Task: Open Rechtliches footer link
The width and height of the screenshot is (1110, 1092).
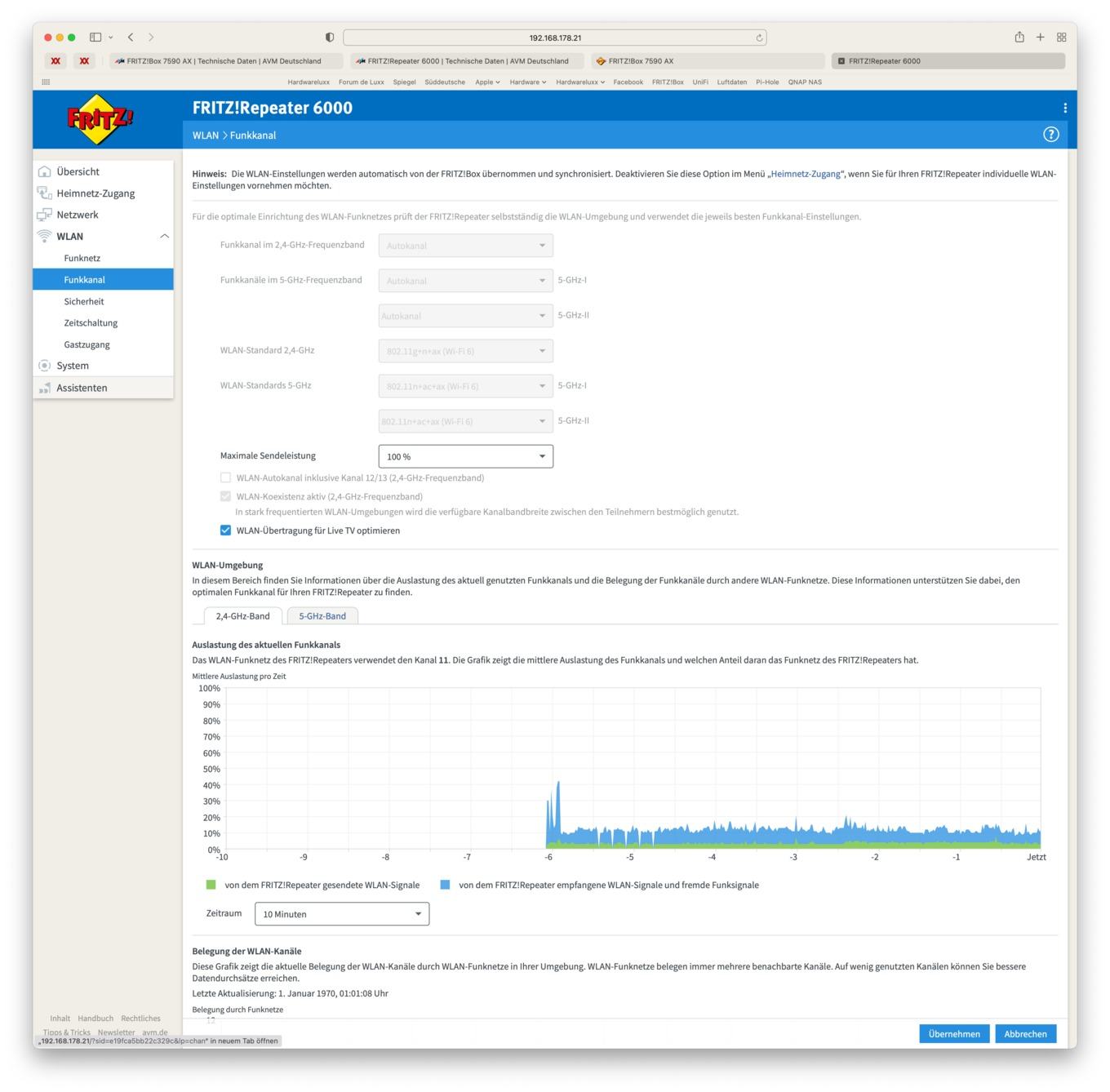Action: 140,1019
